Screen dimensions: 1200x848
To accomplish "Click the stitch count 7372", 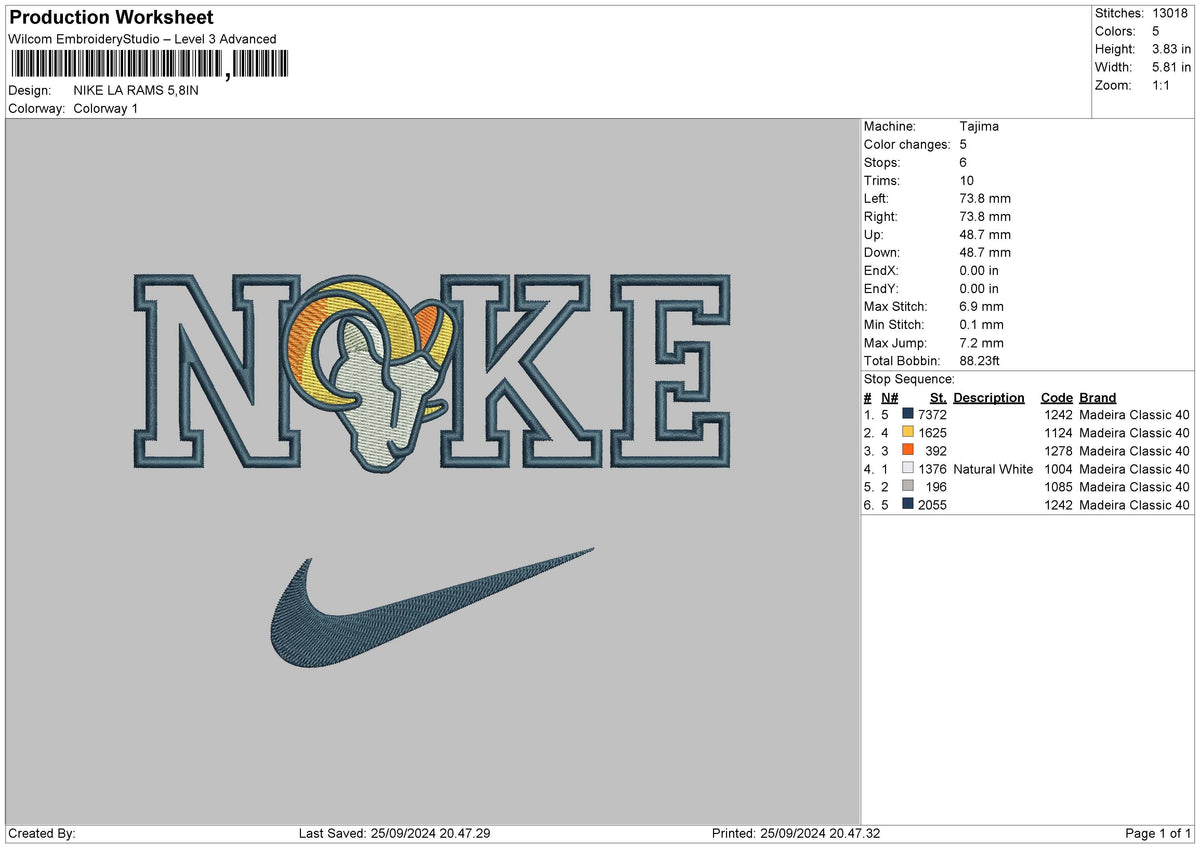I will 932,415.
